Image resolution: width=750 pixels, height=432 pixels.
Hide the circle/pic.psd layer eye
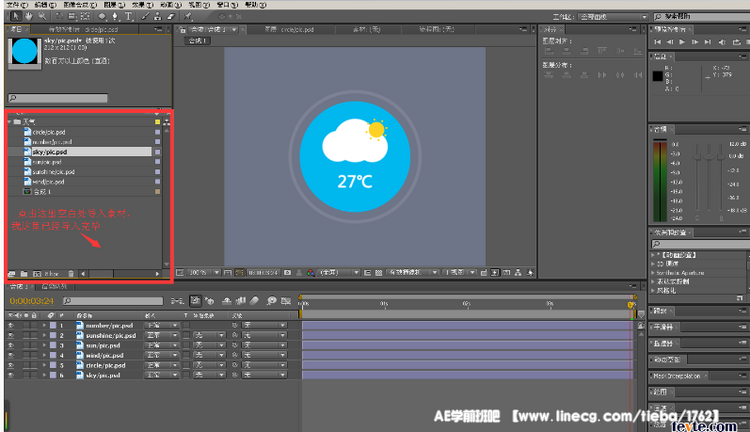11,366
